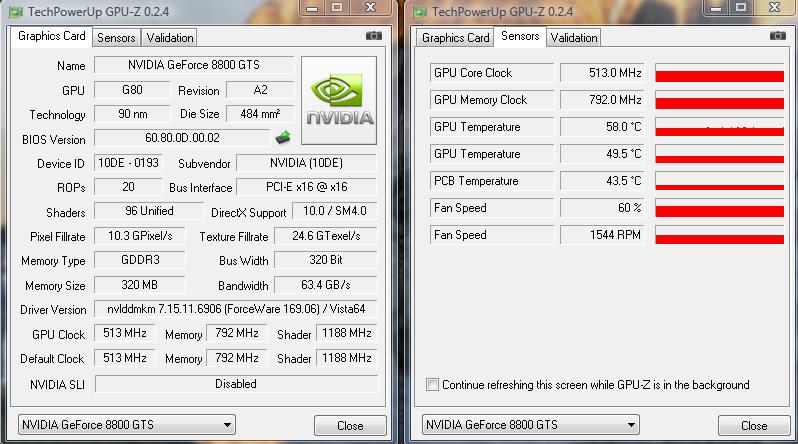
Task: Click Texture Fillrate value 24.6 GTexel/s
Action: (x=326, y=236)
